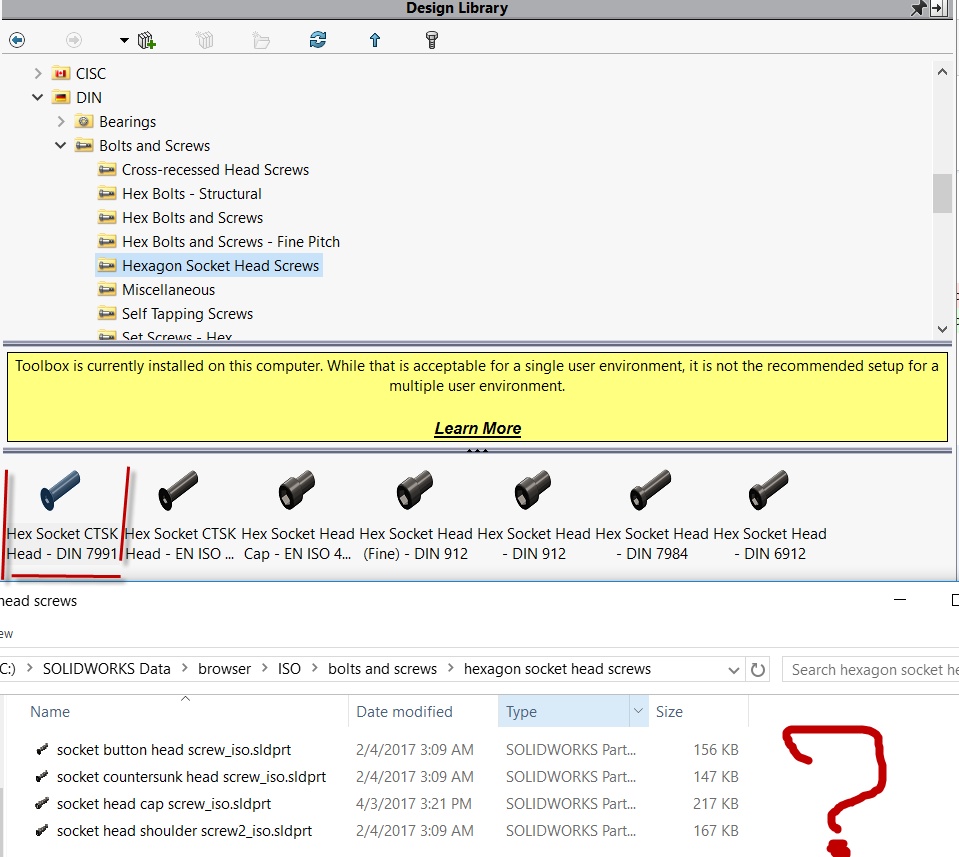Click the socket head cap screw file icon
The image size is (959, 857).
pos(42,803)
